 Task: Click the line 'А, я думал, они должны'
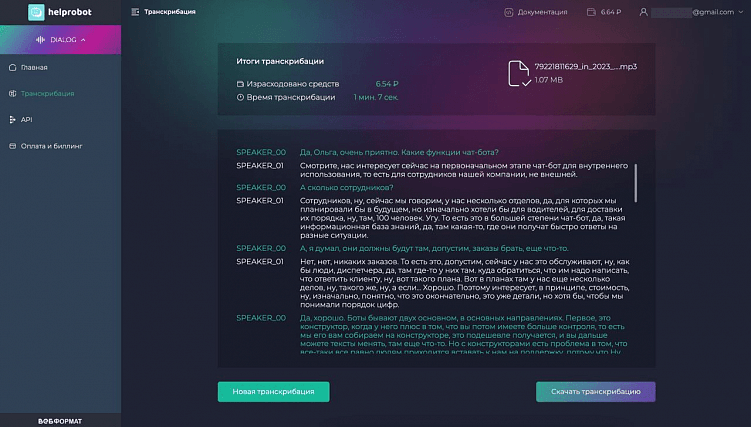click(x=434, y=248)
